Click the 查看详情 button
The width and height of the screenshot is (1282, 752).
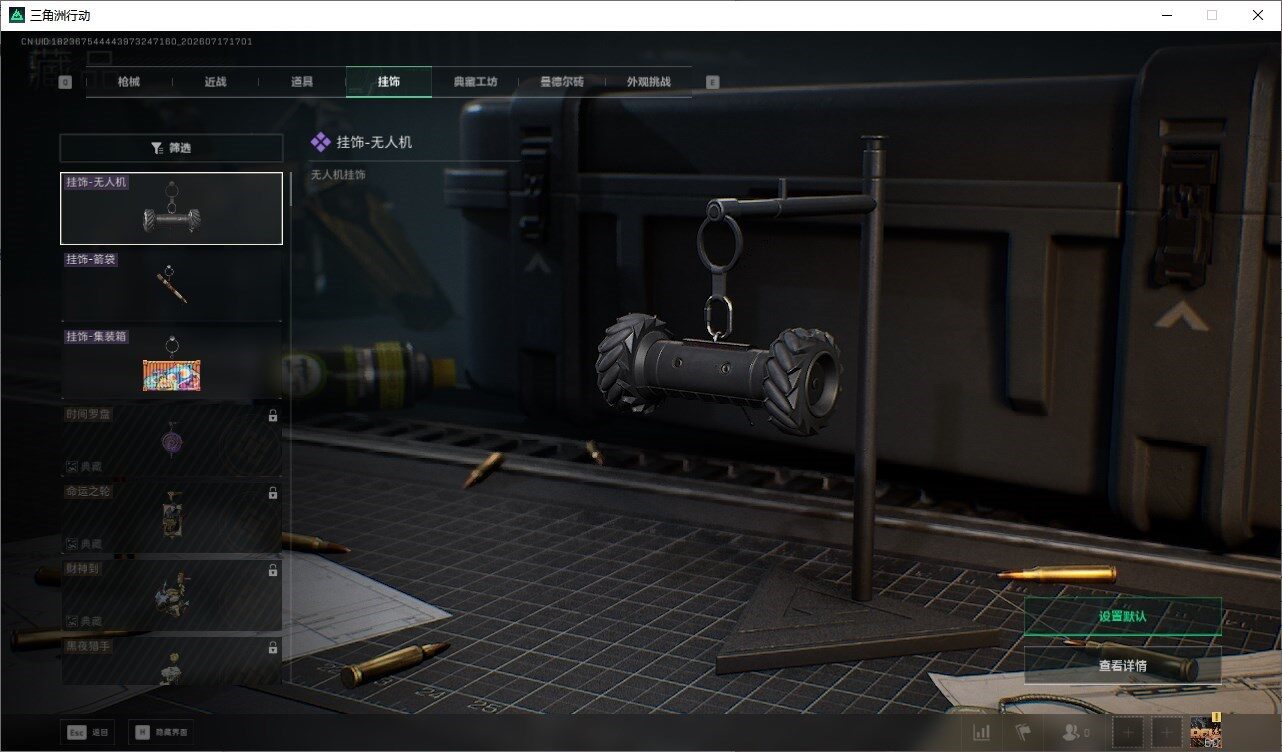click(1122, 665)
